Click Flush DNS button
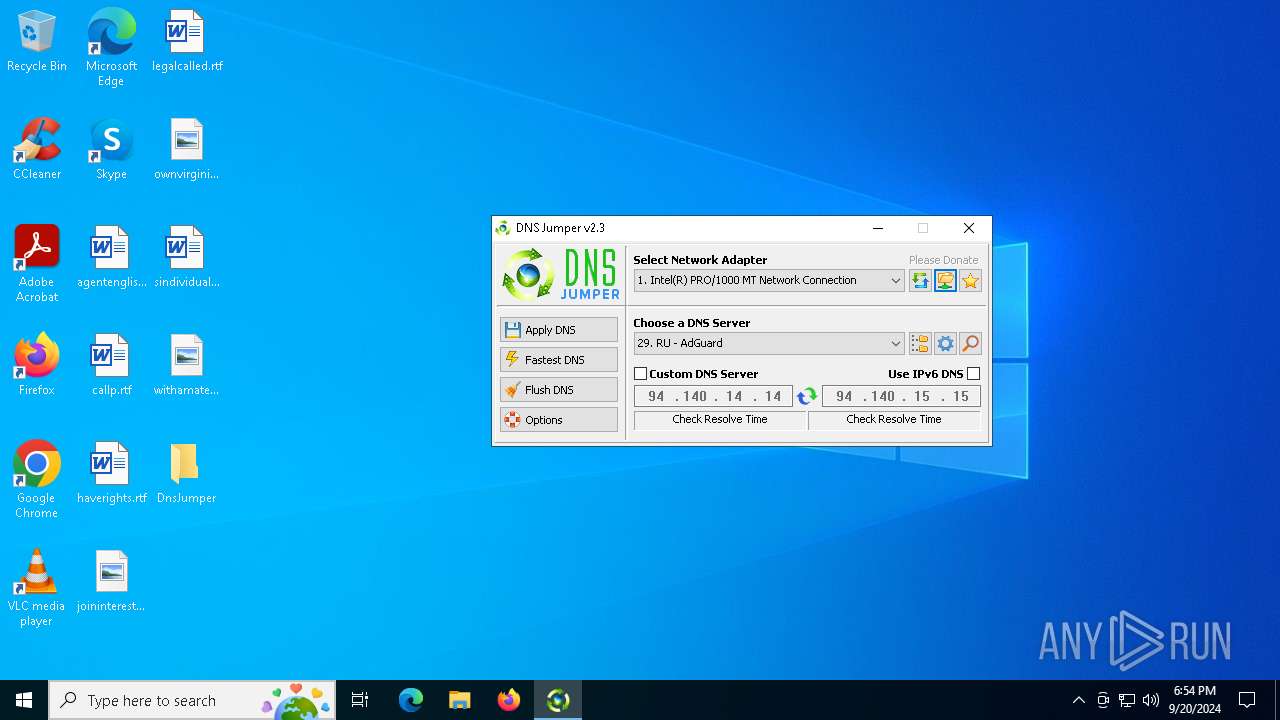Viewport: 1280px width, 720px height. click(559, 390)
